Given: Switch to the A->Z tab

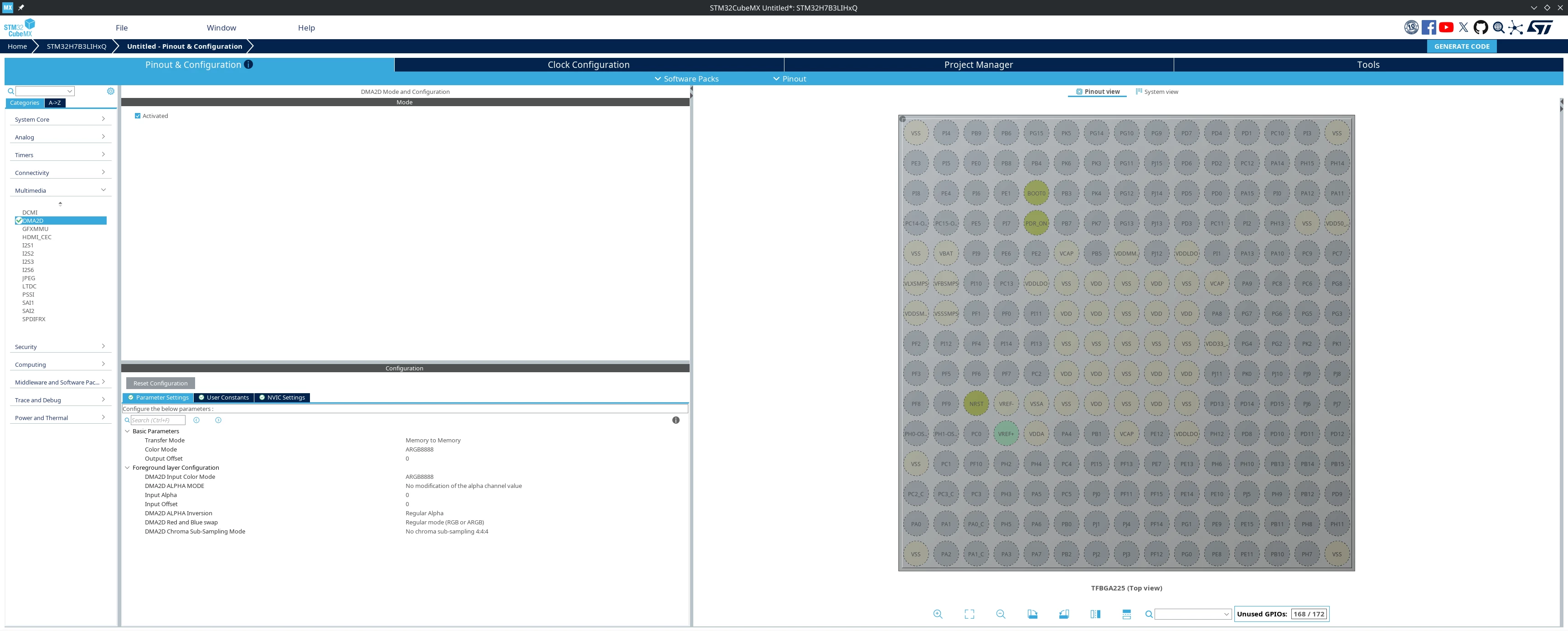Looking at the screenshot, I should 55,103.
